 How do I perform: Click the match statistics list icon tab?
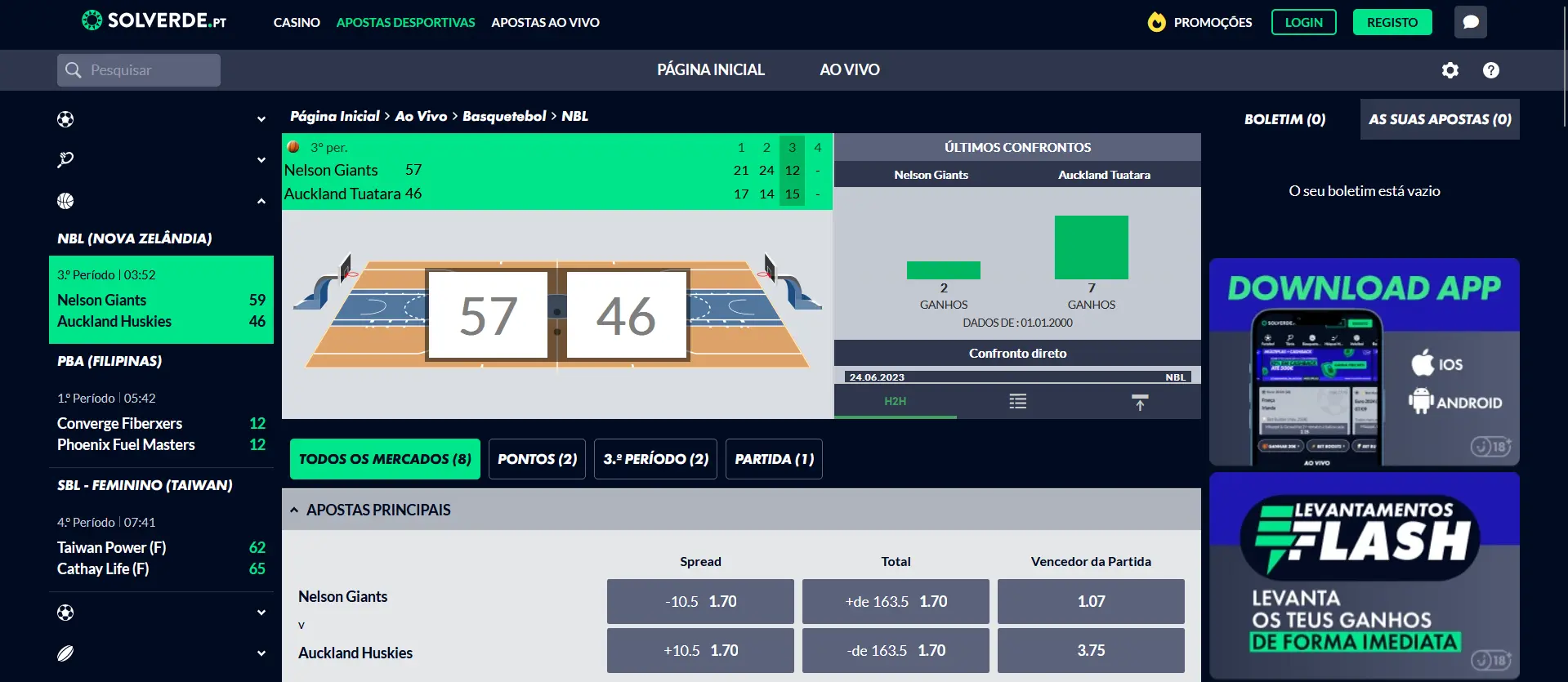[1017, 401]
